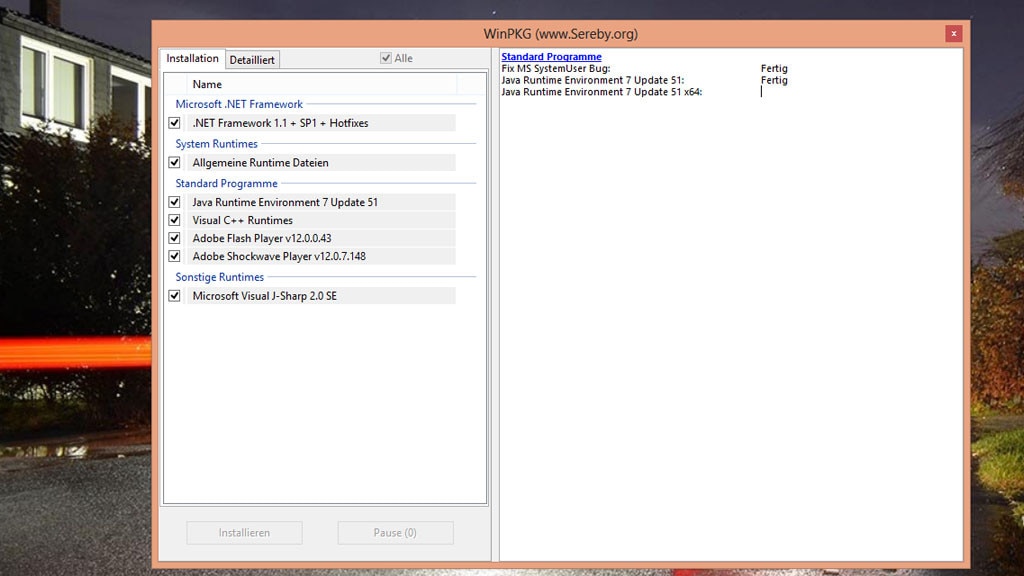Select the Allgemeine Runtime Dateien row
Image resolution: width=1024 pixels, height=576 pixels.
pos(321,163)
